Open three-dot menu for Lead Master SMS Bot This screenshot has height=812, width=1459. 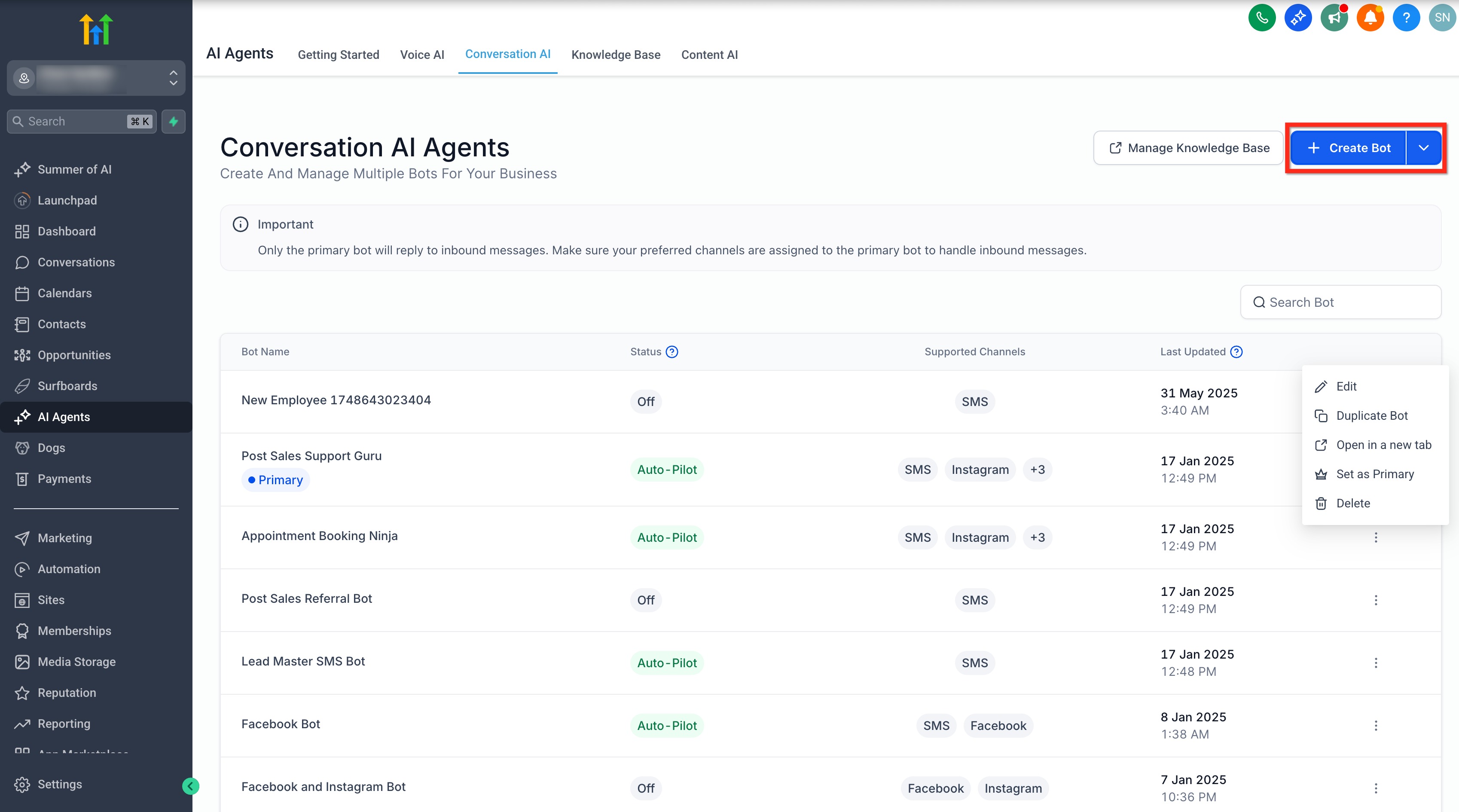[x=1375, y=662]
